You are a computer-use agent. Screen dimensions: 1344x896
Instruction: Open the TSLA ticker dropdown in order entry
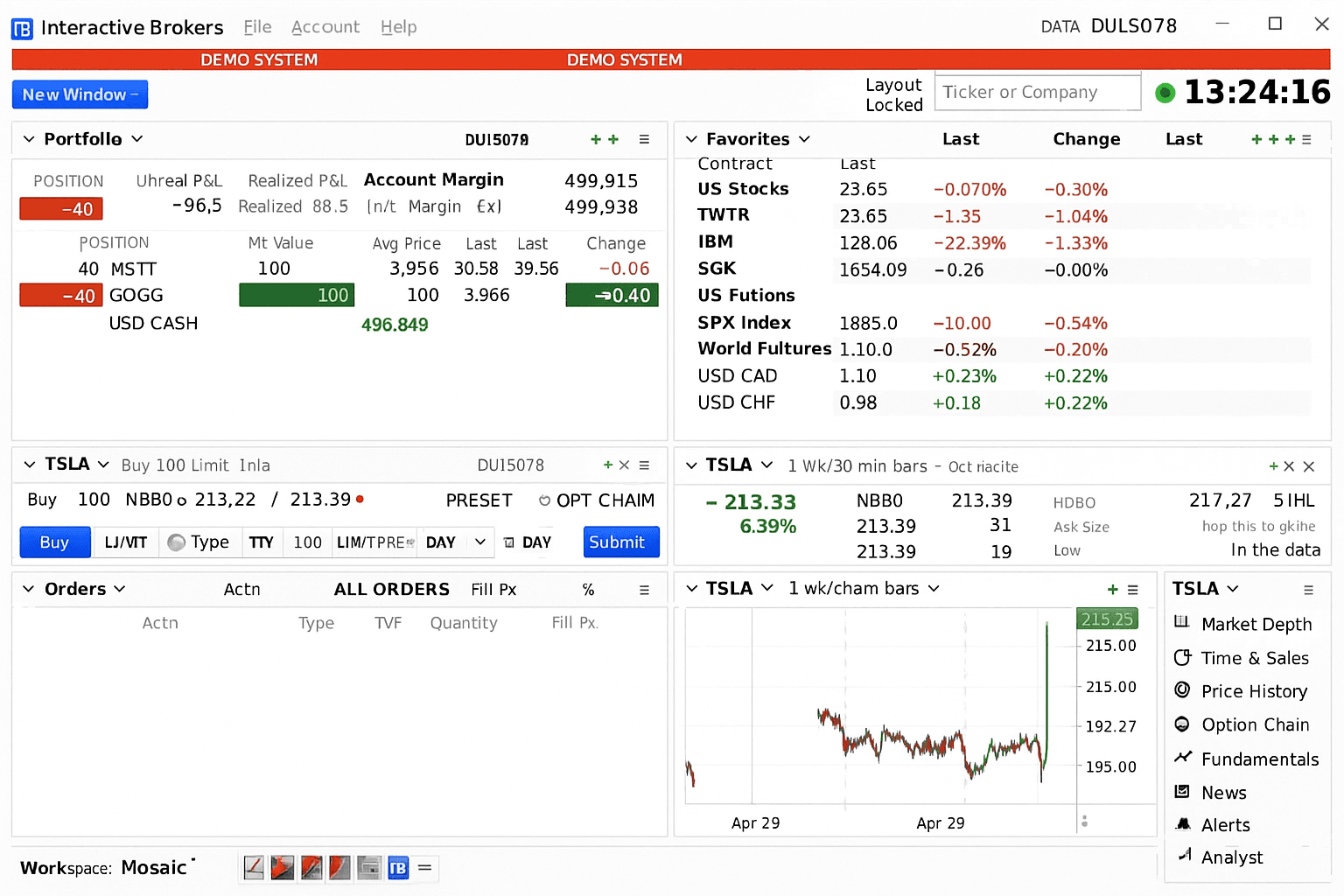(x=103, y=465)
